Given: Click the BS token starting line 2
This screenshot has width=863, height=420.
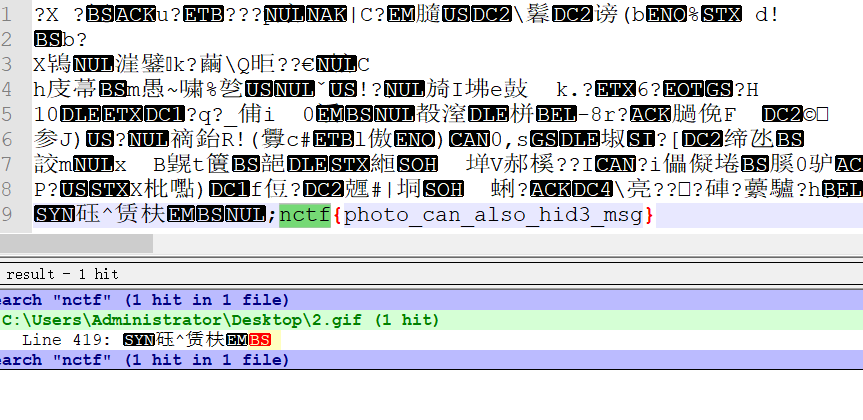Looking at the screenshot, I should coord(47,40).
